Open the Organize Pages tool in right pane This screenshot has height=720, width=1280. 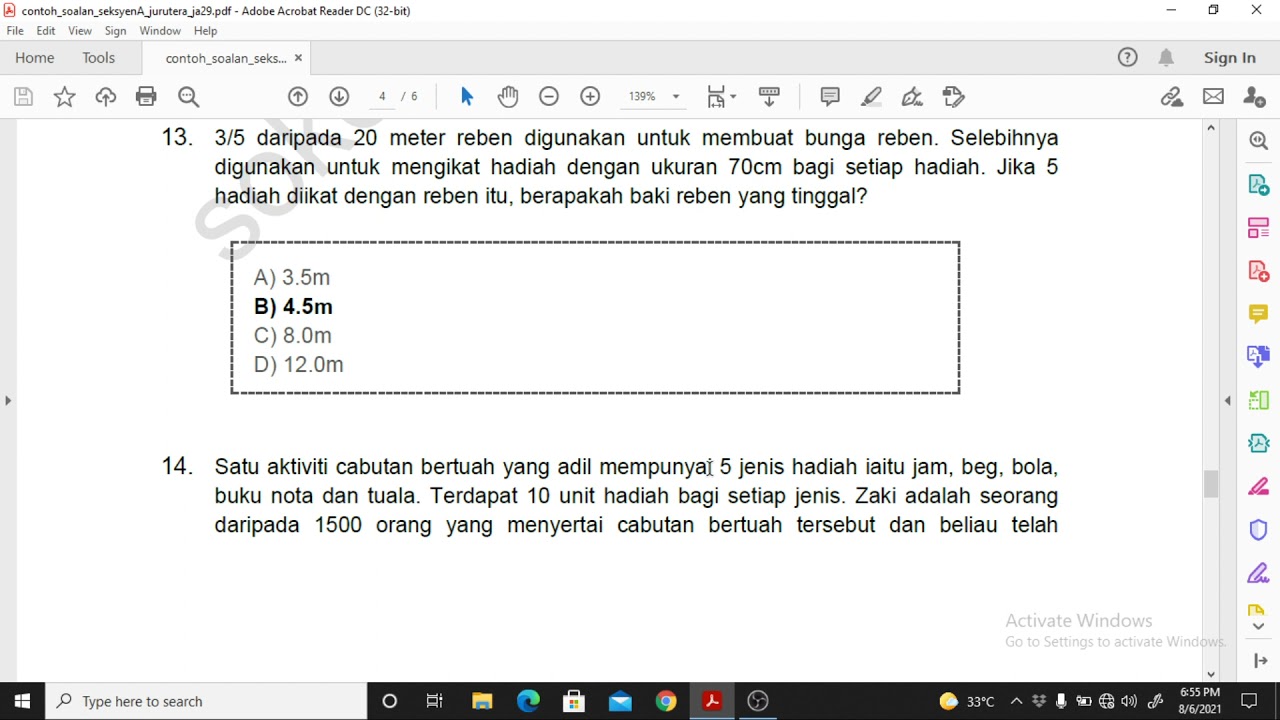1258,228
